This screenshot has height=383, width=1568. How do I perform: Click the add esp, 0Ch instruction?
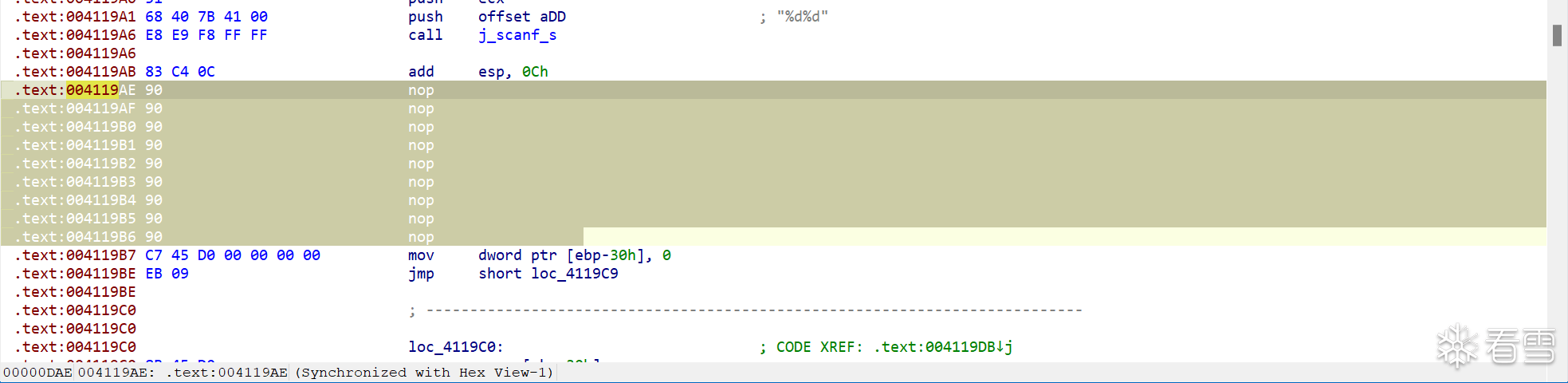click(x=478, y=72)
